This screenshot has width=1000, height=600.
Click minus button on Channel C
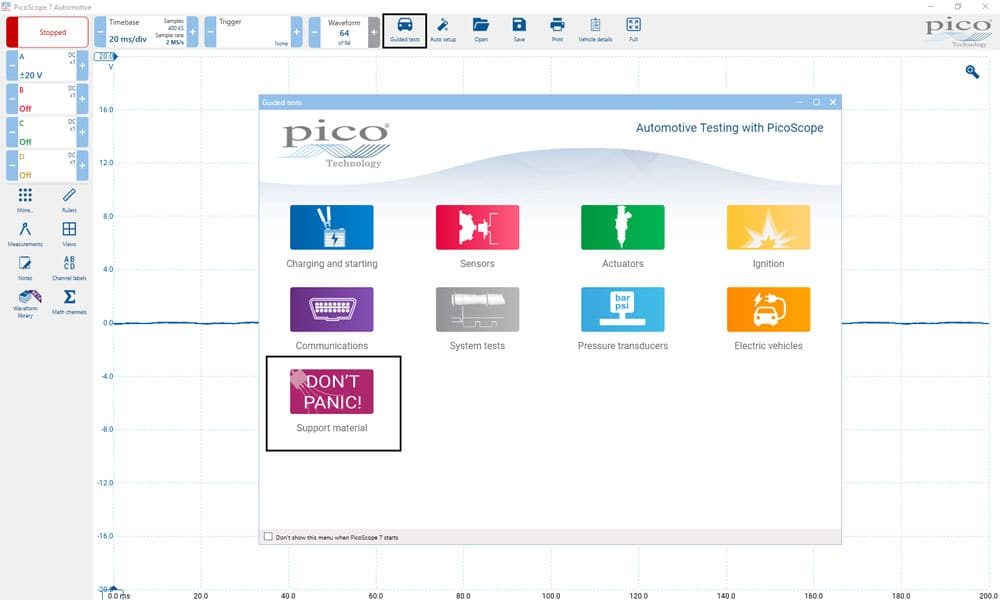(x=11, y=132)
